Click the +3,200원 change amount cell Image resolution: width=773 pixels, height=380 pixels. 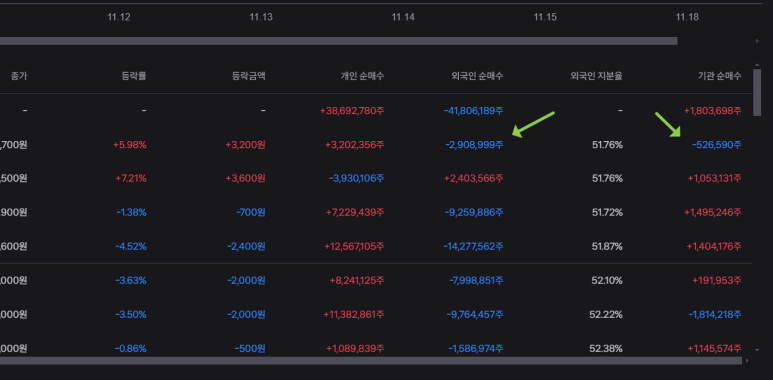click(246, 145)
